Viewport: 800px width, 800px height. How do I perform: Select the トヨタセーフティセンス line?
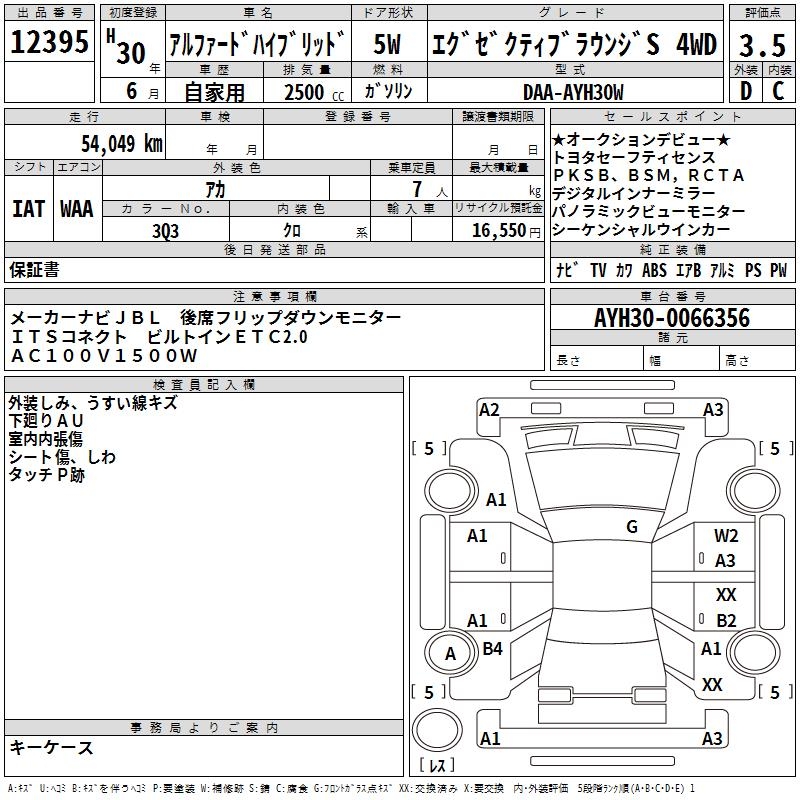pyautogui.click(x=634, y=157)
